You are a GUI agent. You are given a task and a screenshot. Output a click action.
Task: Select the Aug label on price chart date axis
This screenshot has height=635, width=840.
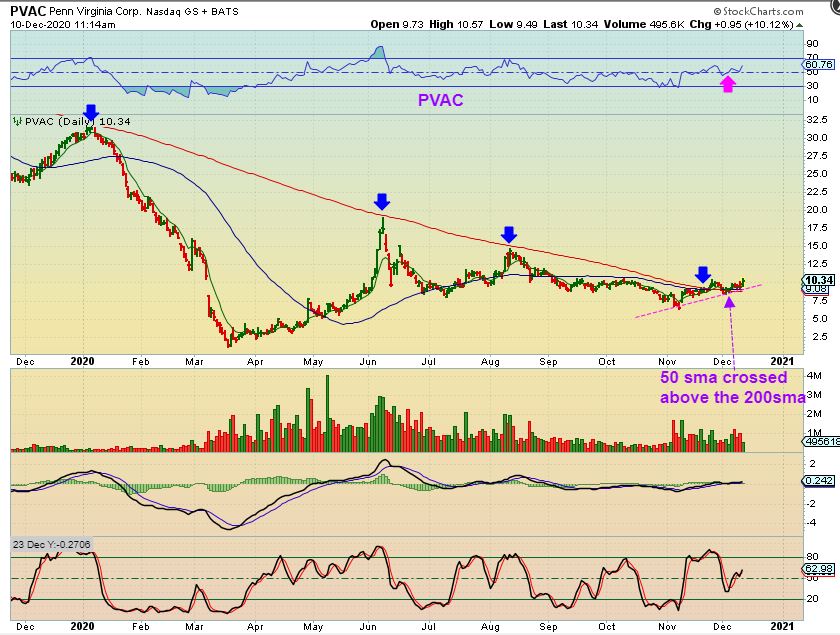[490, 362]
